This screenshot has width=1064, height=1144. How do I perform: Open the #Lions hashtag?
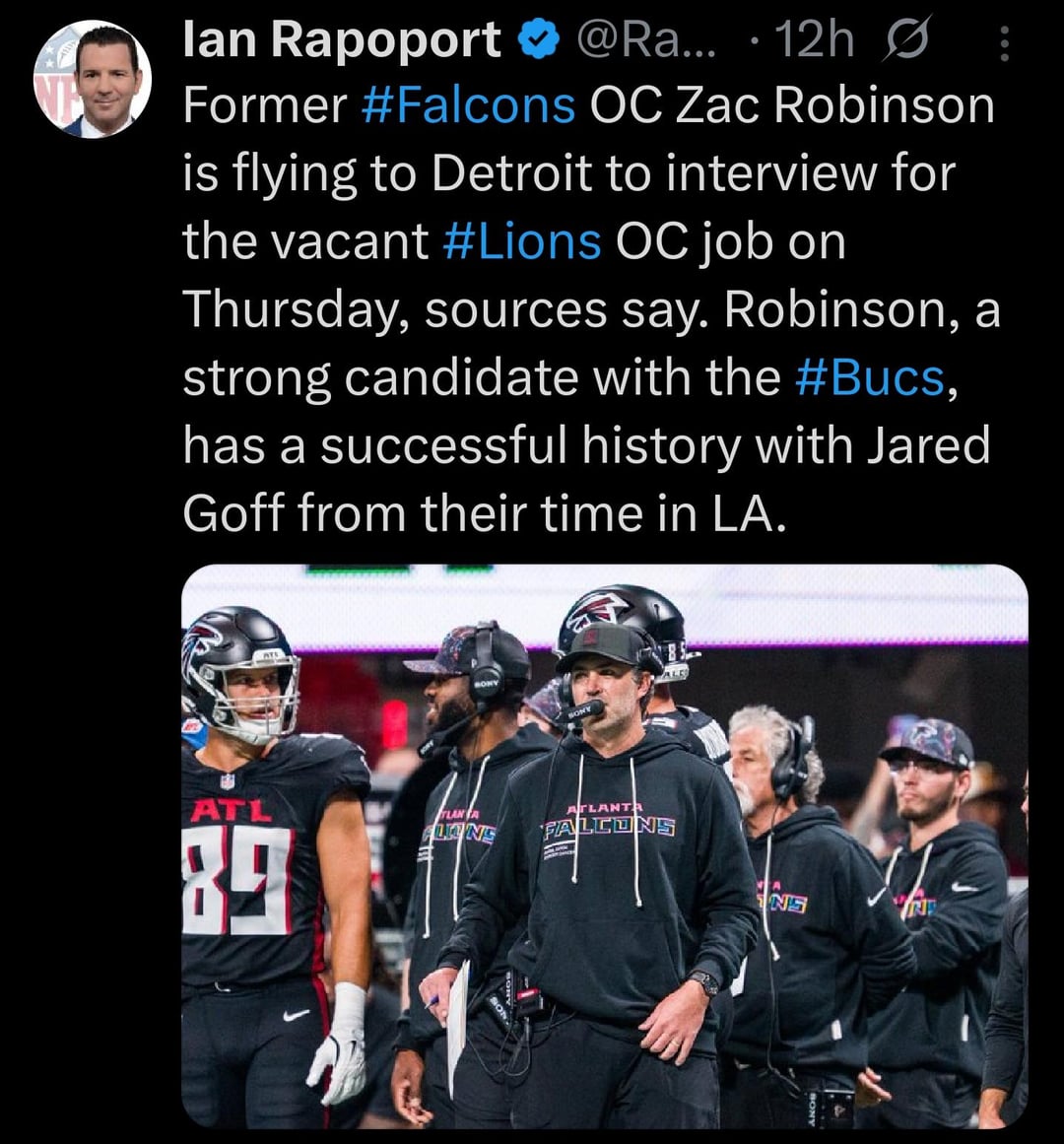[522, 242]
